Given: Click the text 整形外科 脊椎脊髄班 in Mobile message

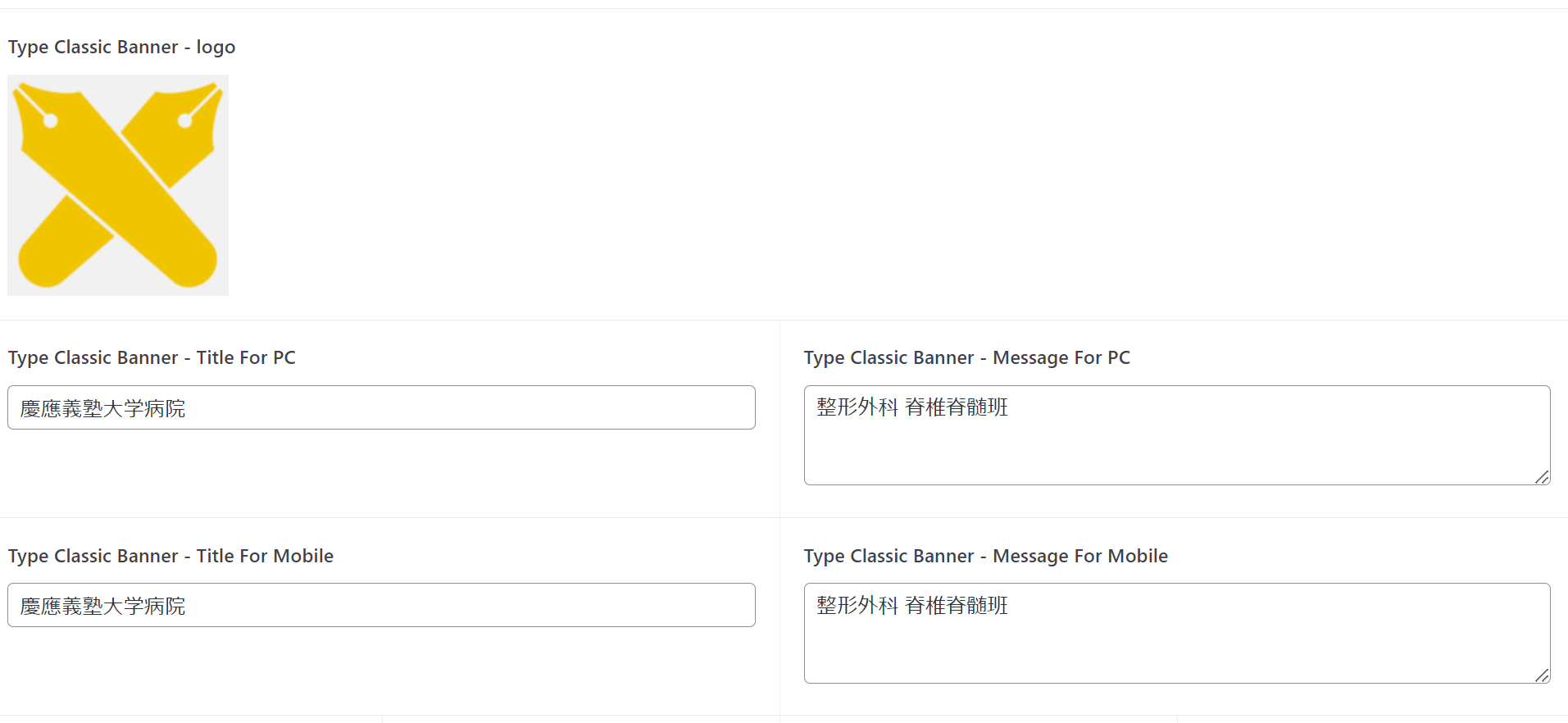Looking at the screenshot, I should (x=912, y=605).
